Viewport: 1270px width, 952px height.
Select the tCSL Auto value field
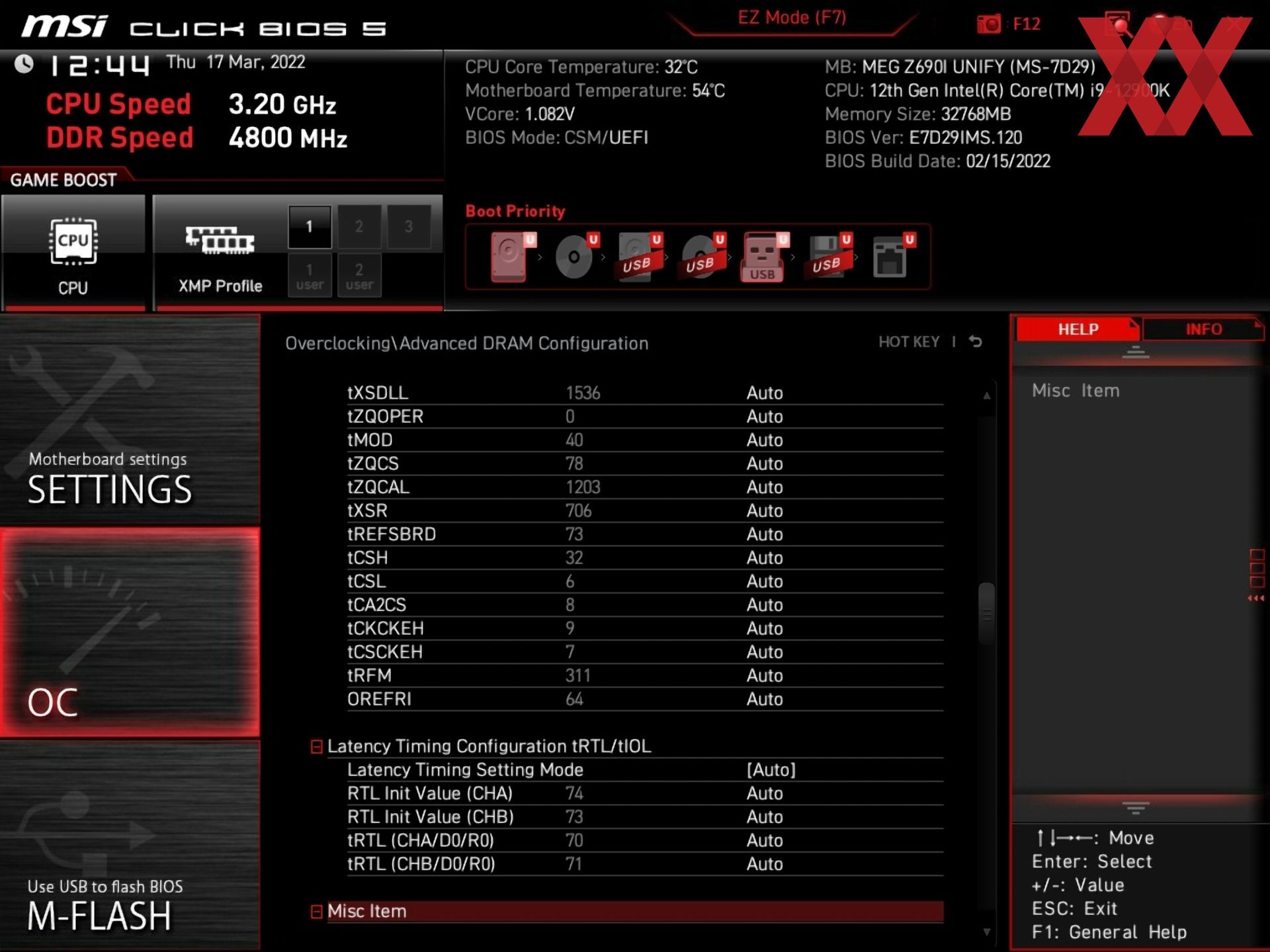pos(765,582)
